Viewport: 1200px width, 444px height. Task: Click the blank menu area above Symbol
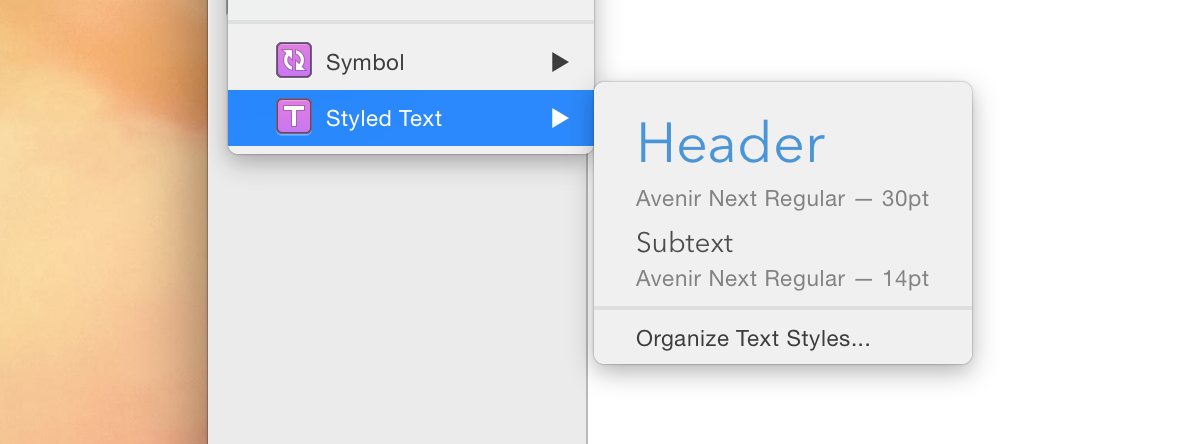(x=410, y=8)
